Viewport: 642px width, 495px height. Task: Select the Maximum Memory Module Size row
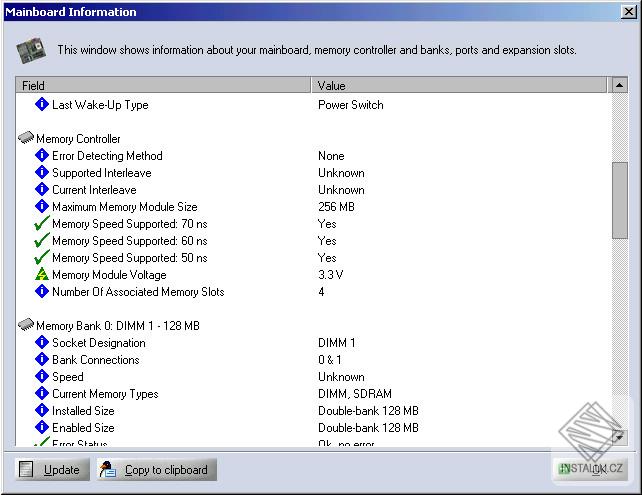coord(314,206)
